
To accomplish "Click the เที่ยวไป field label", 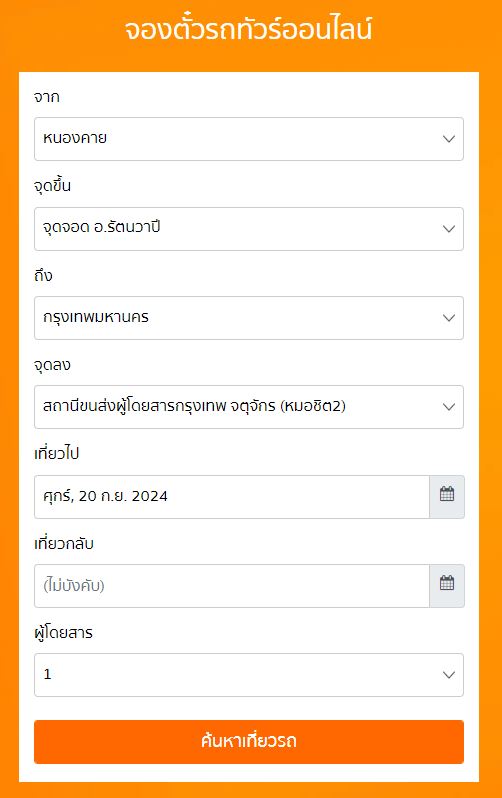I will (57, 453).
